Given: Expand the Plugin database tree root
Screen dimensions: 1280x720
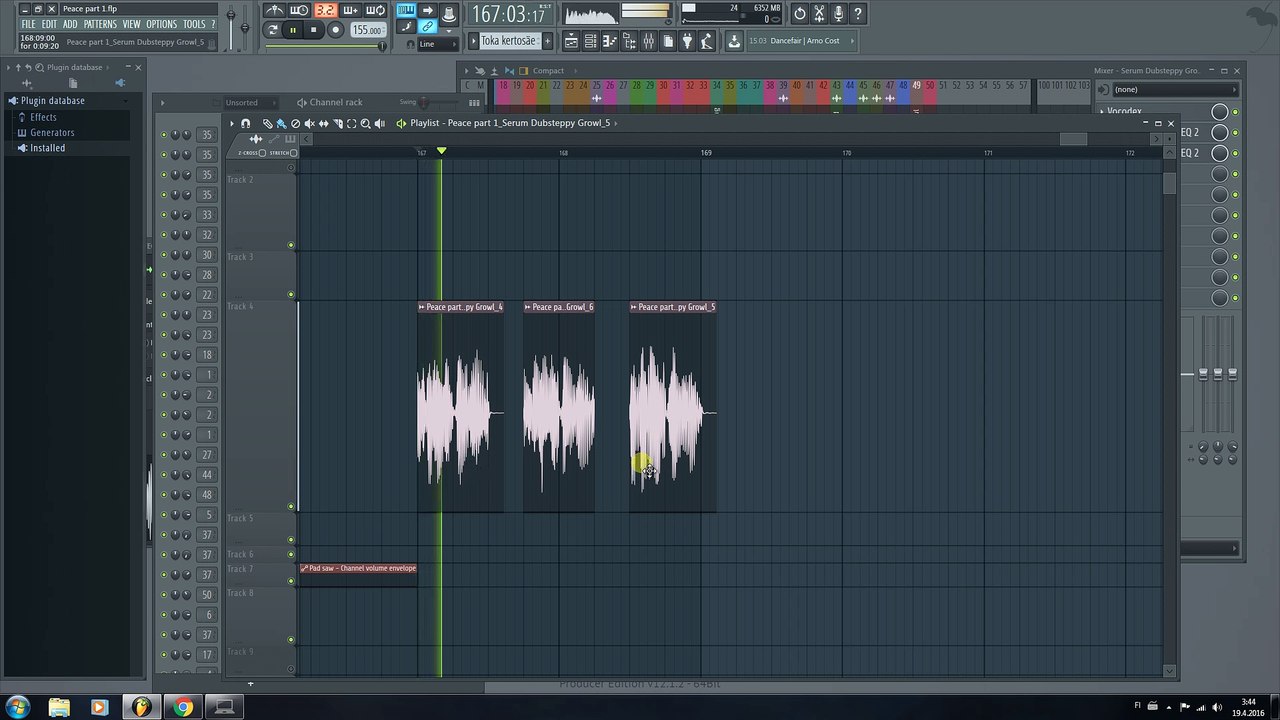Looking at the screenshot, I should tap(53, 100).
